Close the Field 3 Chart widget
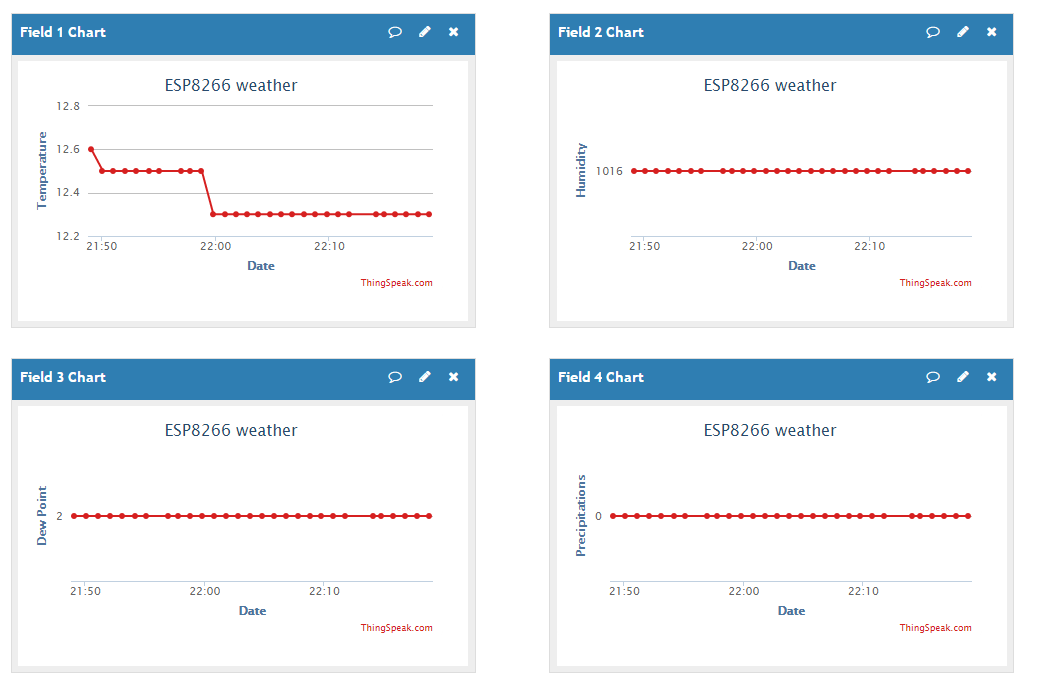Screen dimensions: 1037x685 coord(453,377)
